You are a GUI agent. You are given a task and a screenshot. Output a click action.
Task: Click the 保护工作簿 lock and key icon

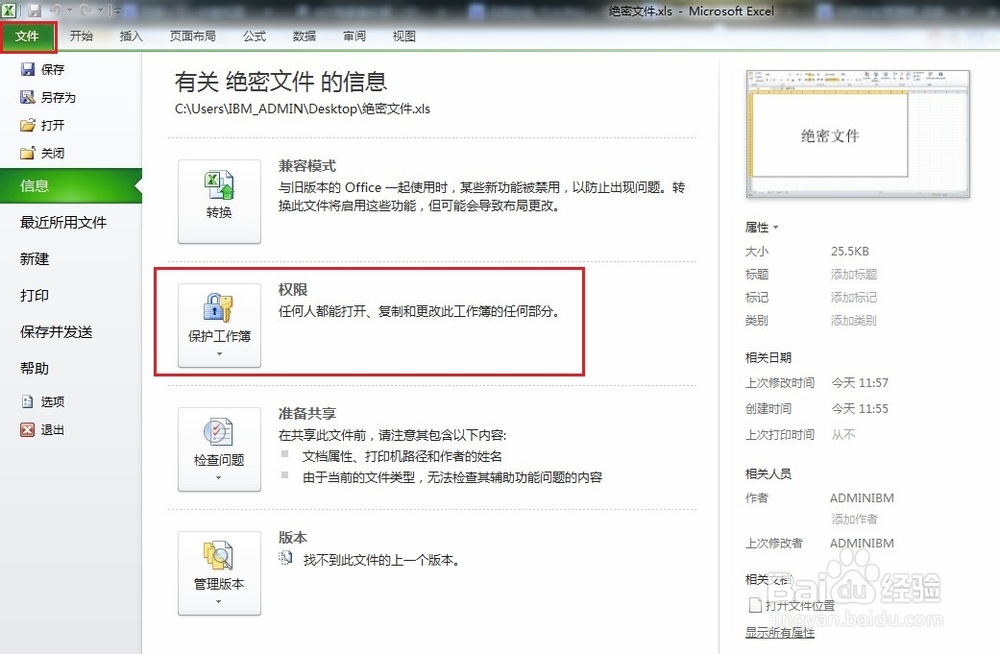point(219,308)
